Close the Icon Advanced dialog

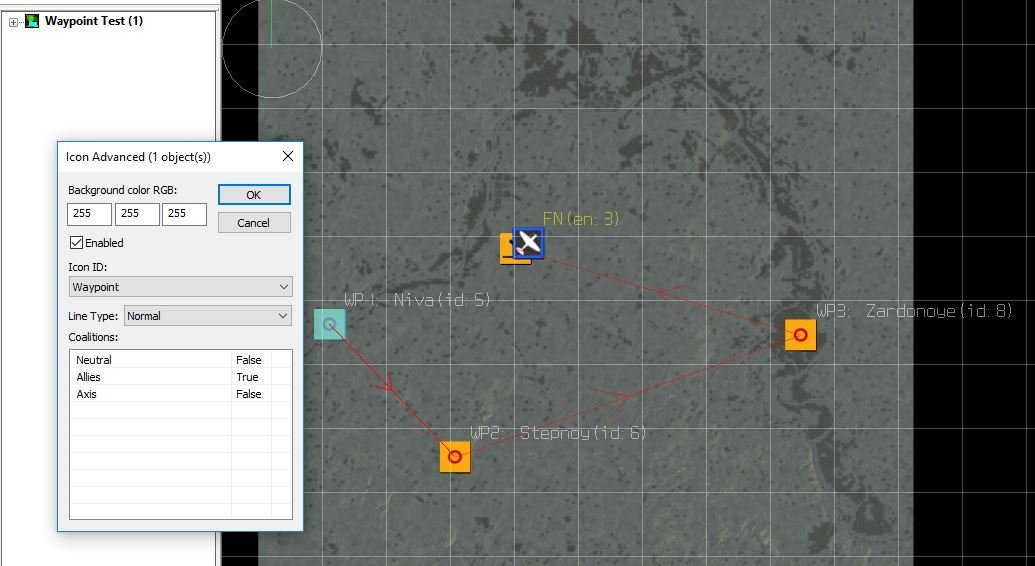pyautogui.click(x=288, y=157)
